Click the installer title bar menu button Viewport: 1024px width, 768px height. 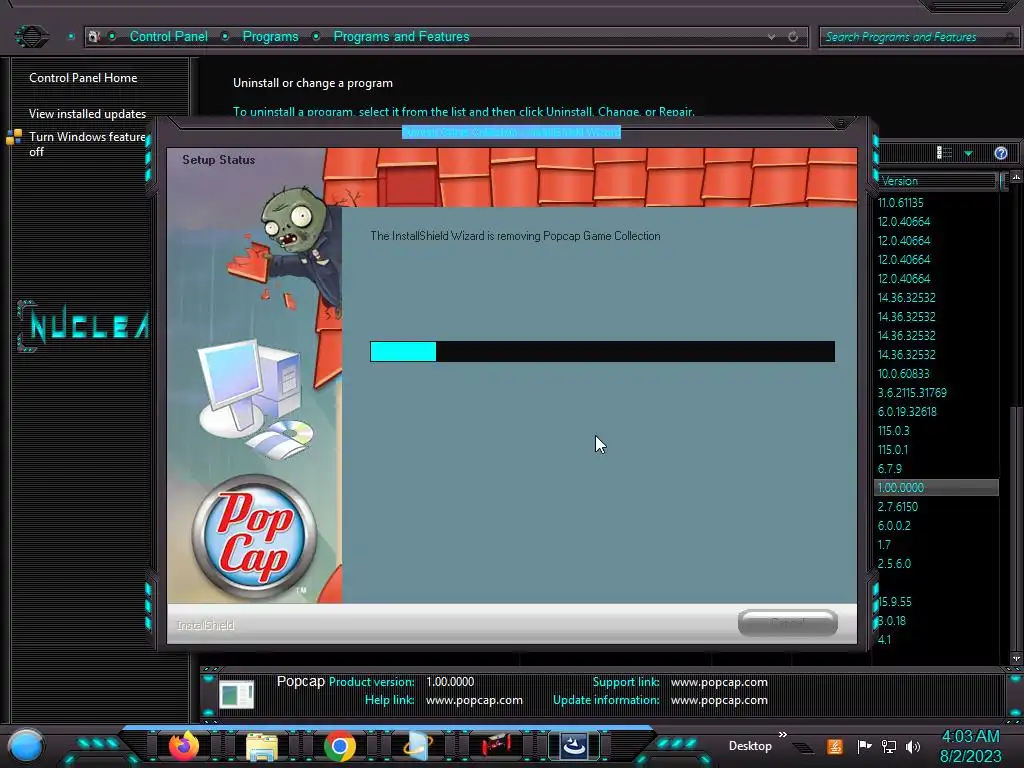[x=841, y=123]
